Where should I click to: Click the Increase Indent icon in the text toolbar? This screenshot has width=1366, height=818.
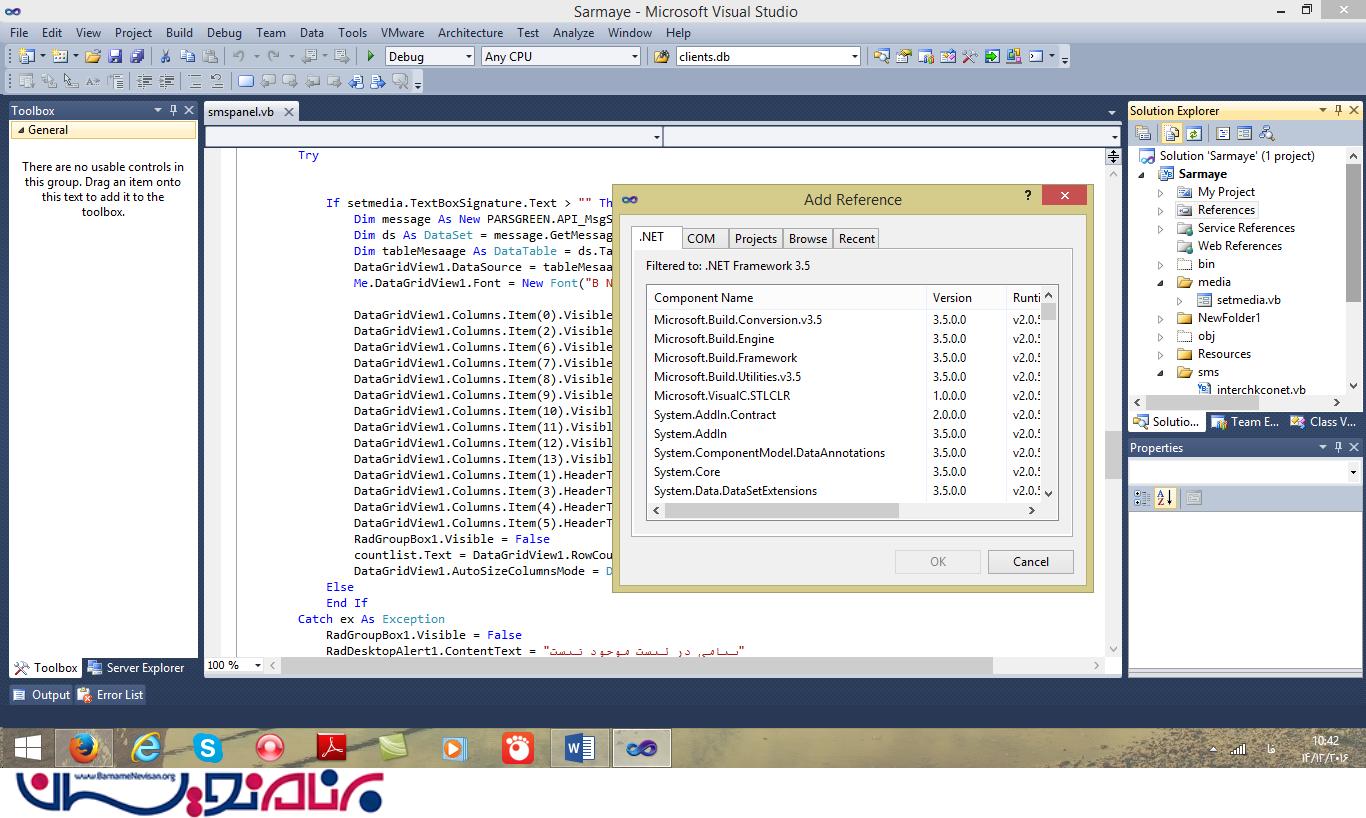click(167, 82)
